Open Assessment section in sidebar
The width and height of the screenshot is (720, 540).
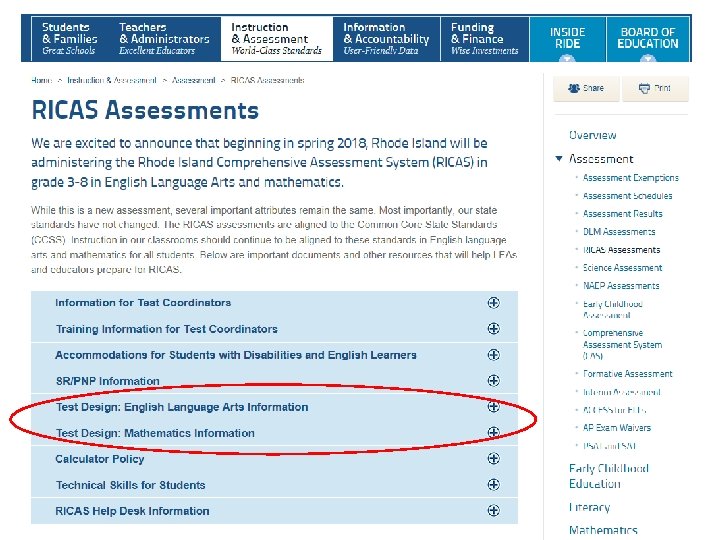coord(601,159)
